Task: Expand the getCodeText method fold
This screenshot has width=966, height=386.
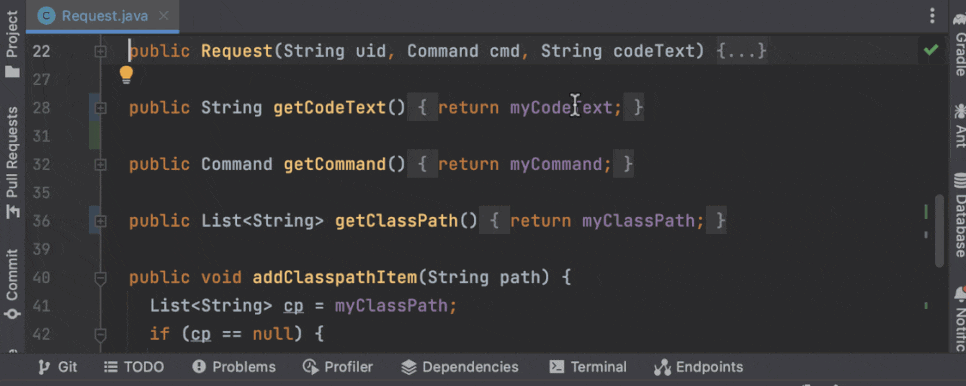Action: (100, 108)
